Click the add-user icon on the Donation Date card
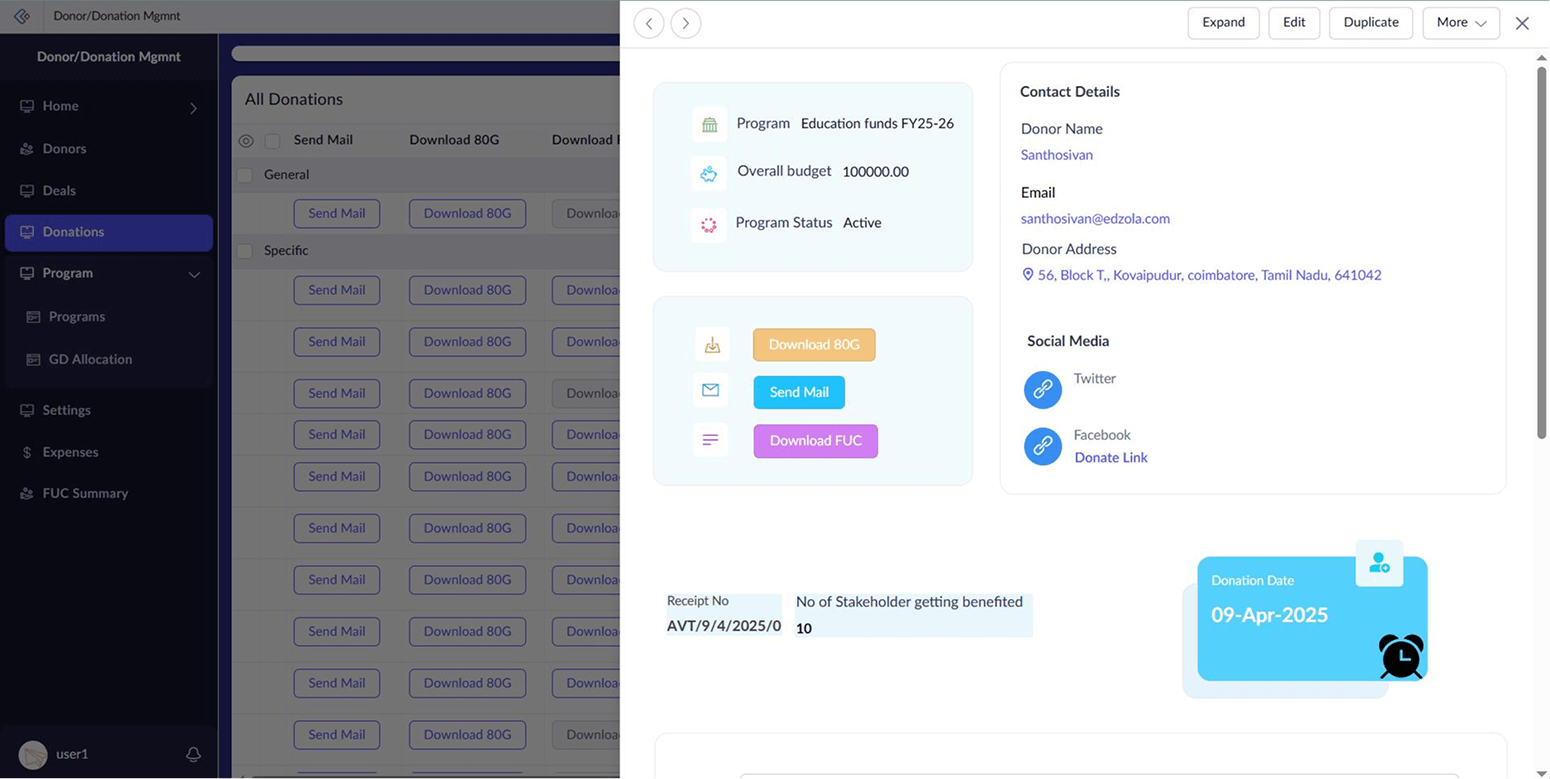This screenshot has width=1550, height=779. tap(1379, 563)
